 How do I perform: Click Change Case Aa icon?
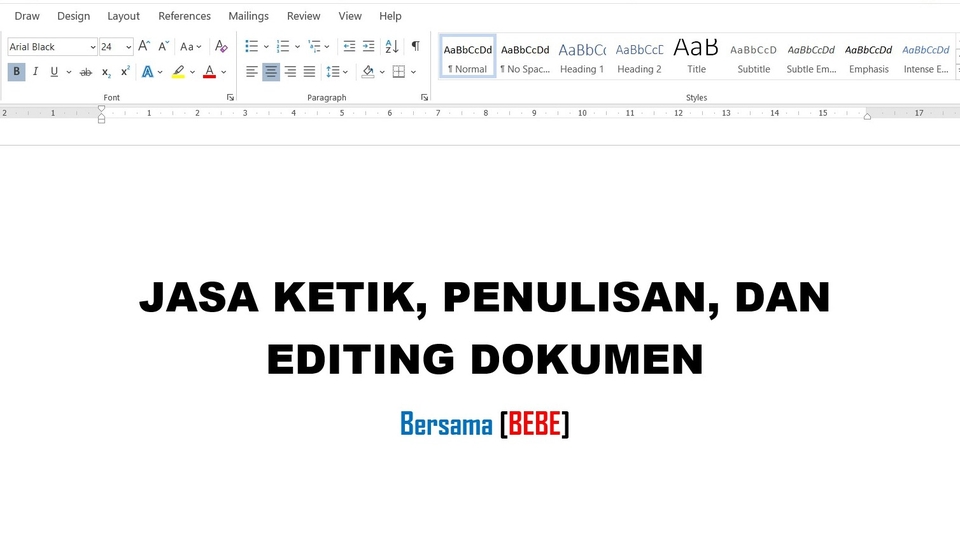point(190,47)
